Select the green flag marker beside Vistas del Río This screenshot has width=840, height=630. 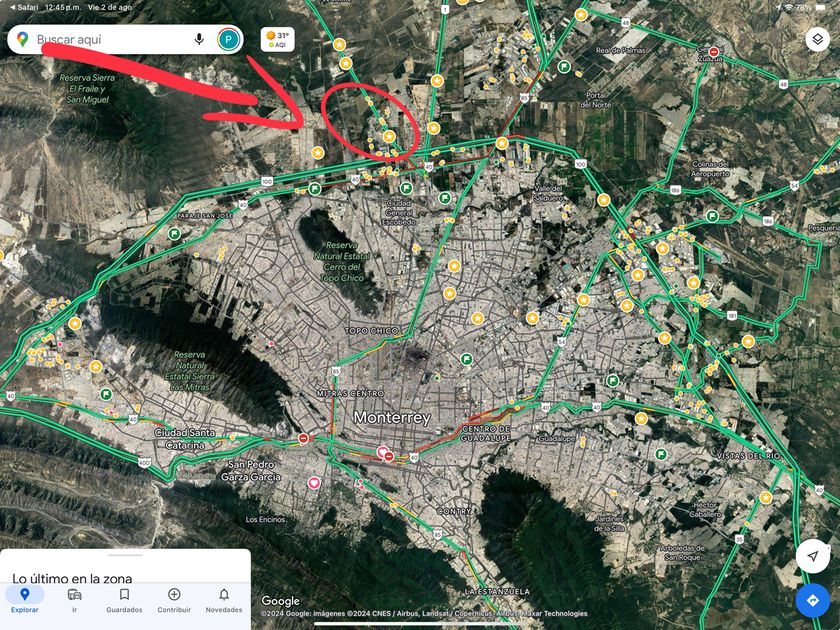[x=661, y=454]
